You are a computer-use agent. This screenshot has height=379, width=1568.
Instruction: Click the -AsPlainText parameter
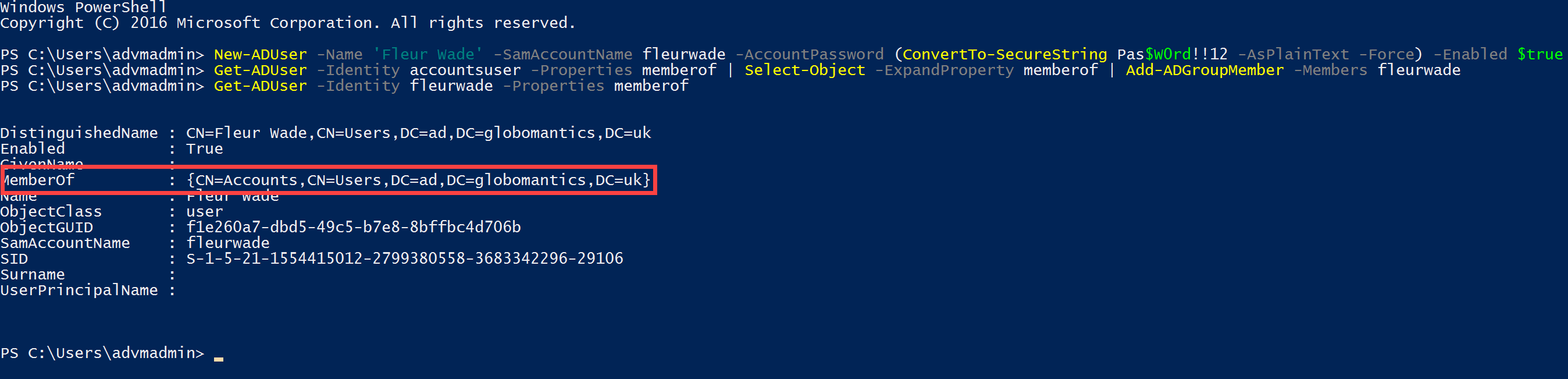[1293, 54]
